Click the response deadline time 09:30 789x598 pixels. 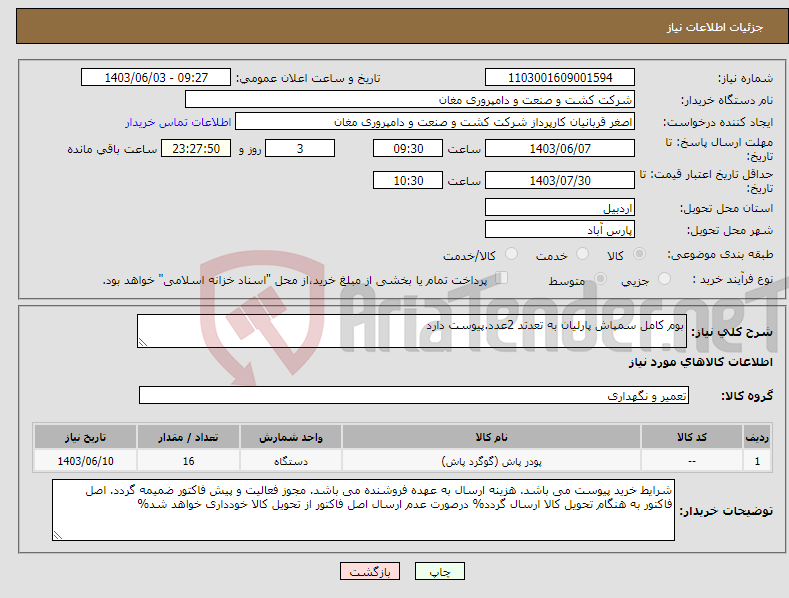408,148
